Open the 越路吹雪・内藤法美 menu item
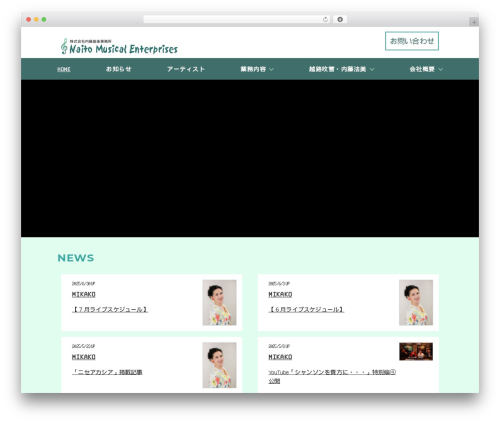Viewport: 500px width, 423px height. (337, 69)
